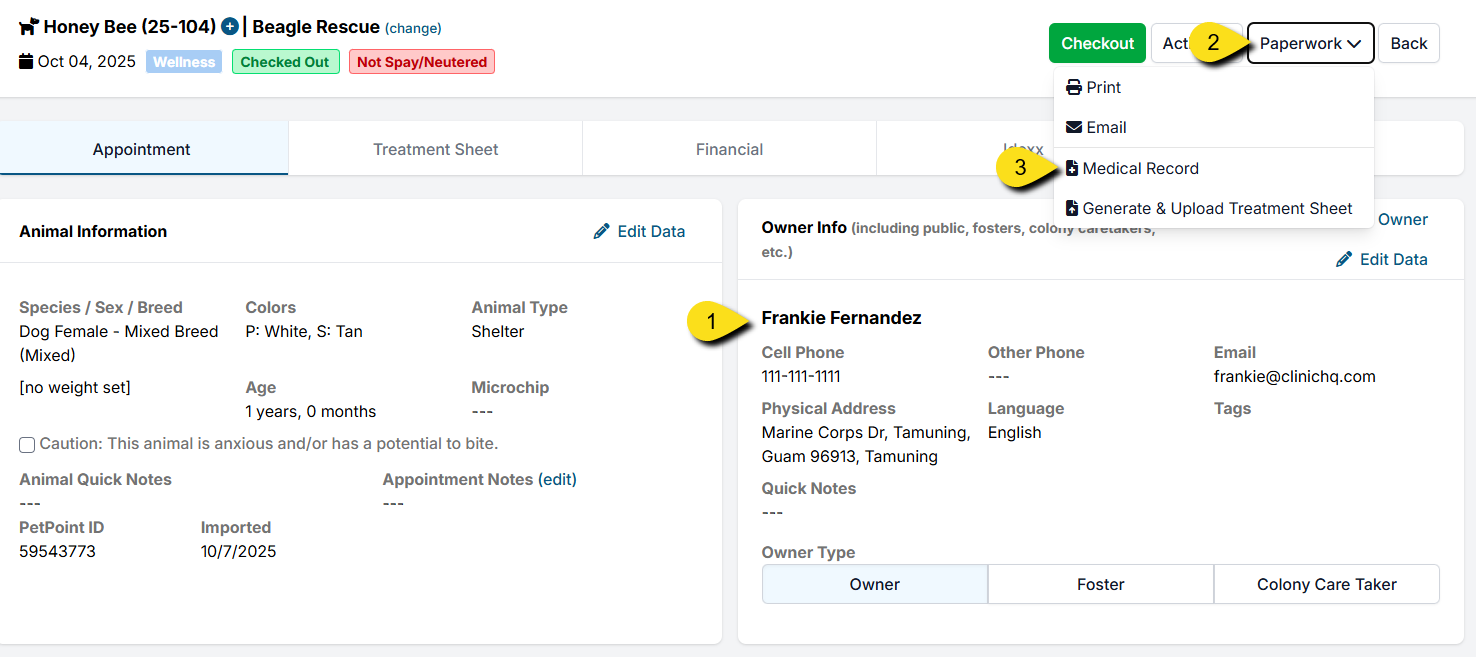Viewport: 1476px width, 657px height.
Task: Select Foster as the owner type
Action: click(x=1100, y=585)
